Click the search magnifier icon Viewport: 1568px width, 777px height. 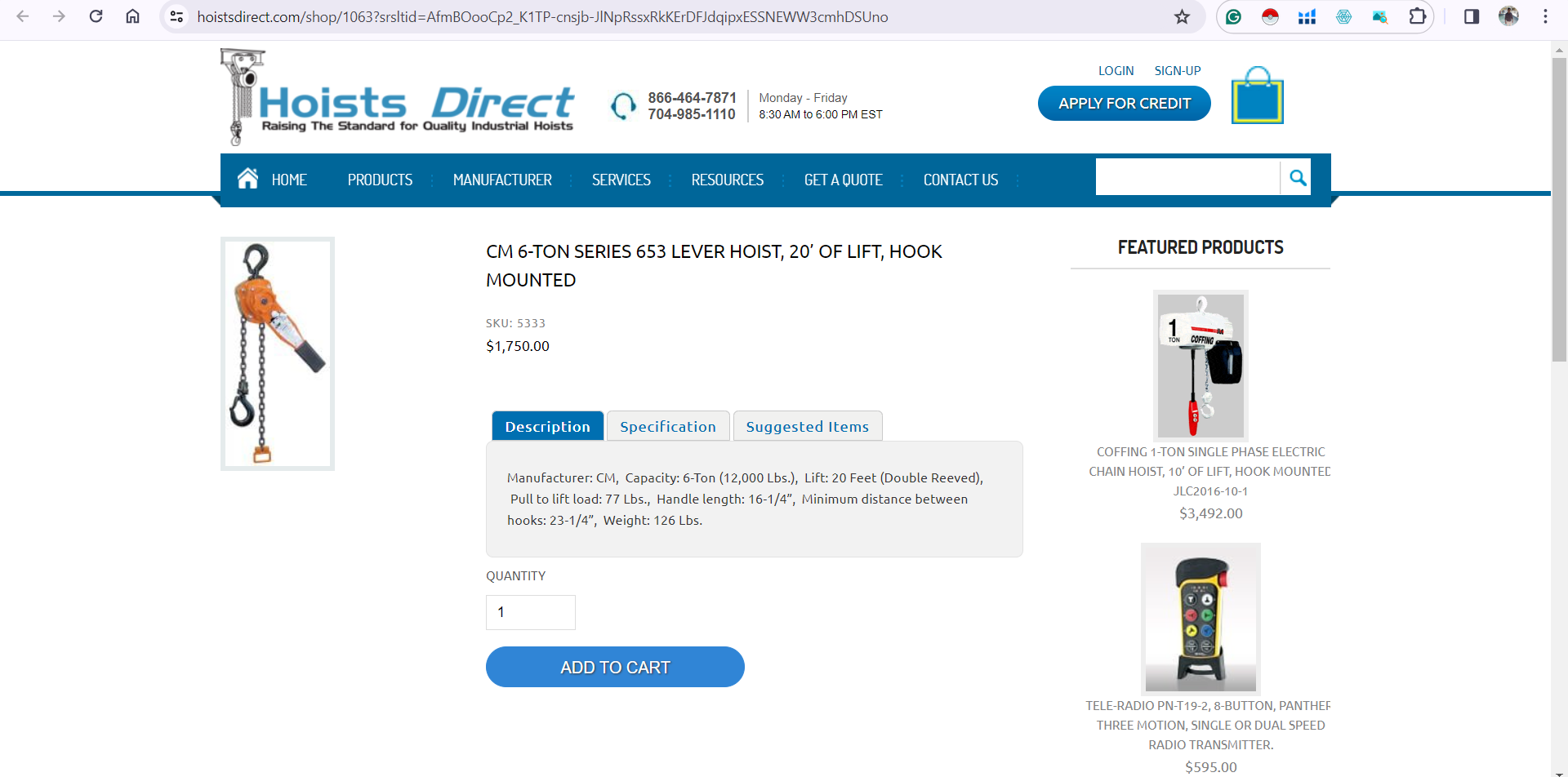1297,177
